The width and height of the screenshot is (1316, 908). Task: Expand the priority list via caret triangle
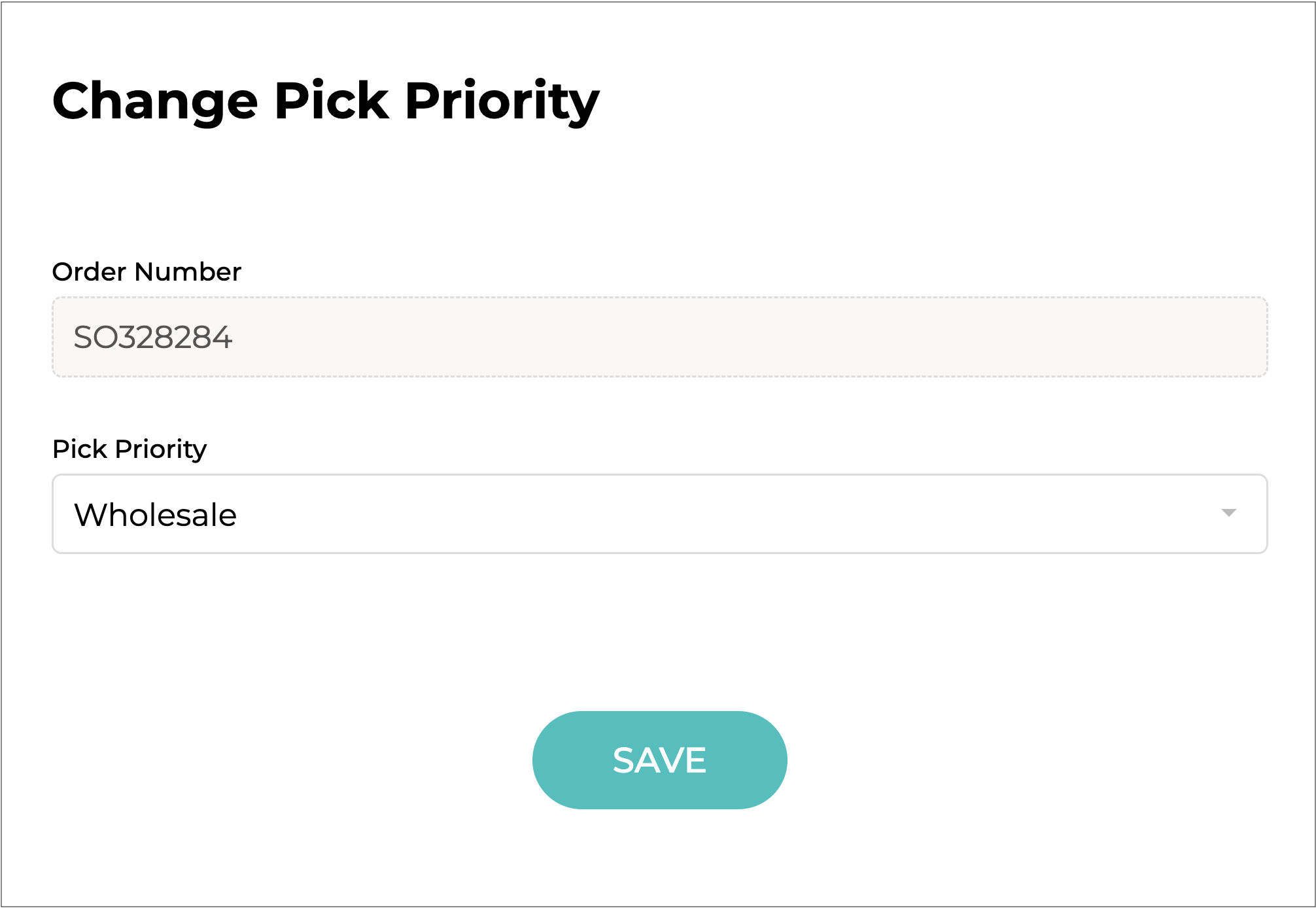(x=1228, y=513)
